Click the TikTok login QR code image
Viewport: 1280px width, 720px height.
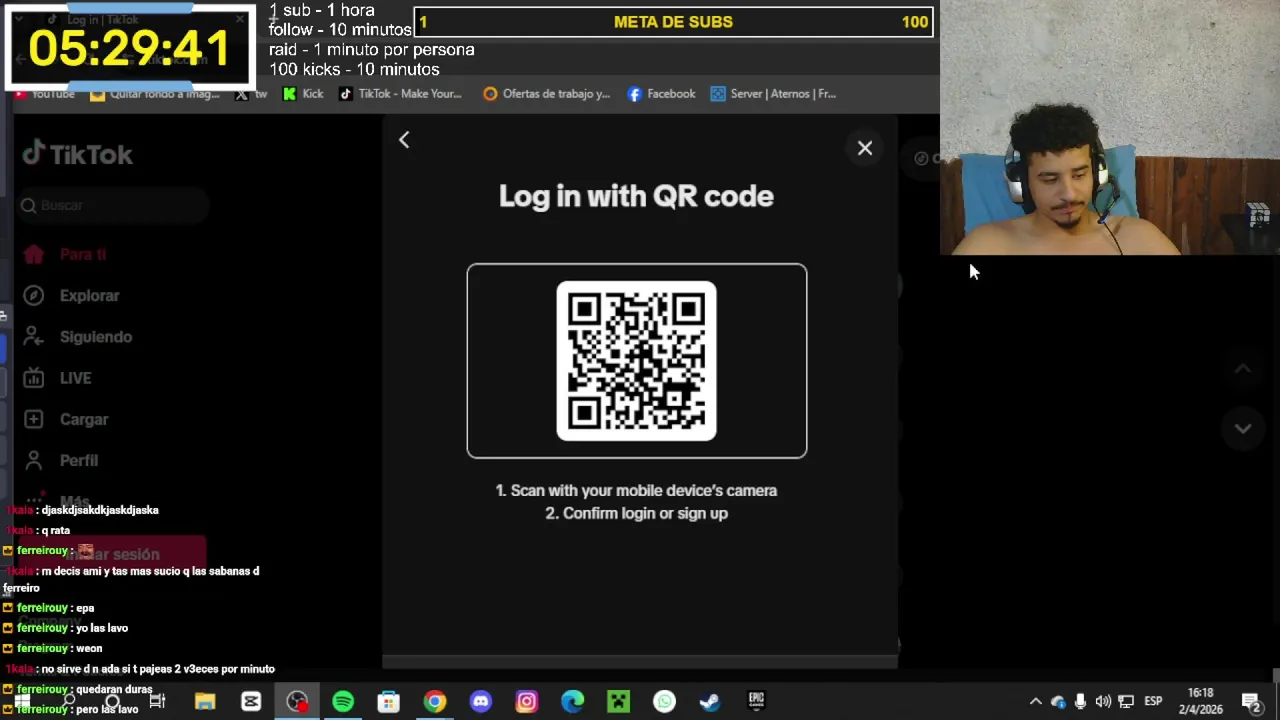pyautogui.click(x=636, y=361)
